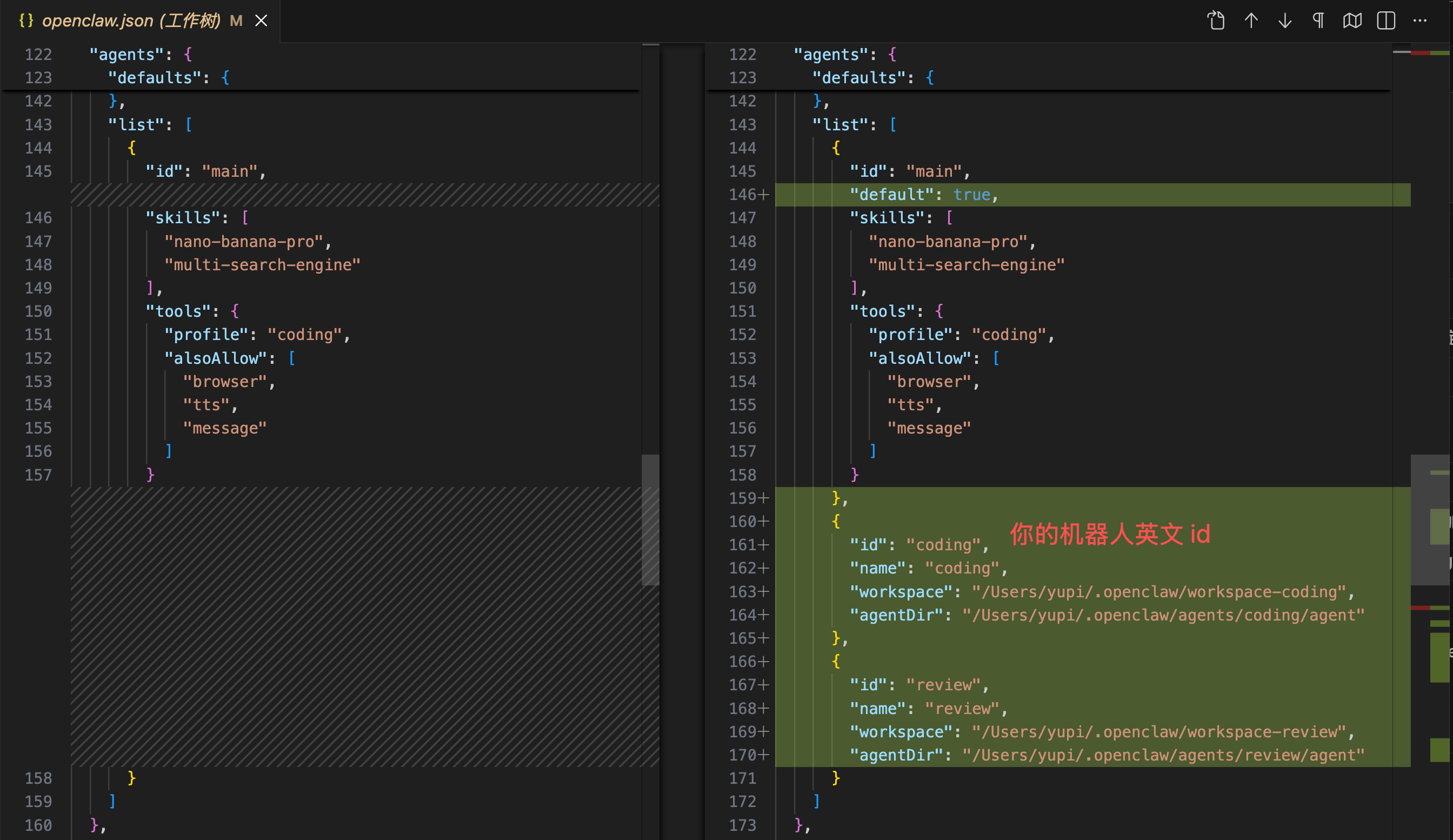The width and height of the screenshot is (1453, 840).
Task: Jump to sticky "agents" line in left pane
Action: (x=131, y=55)
